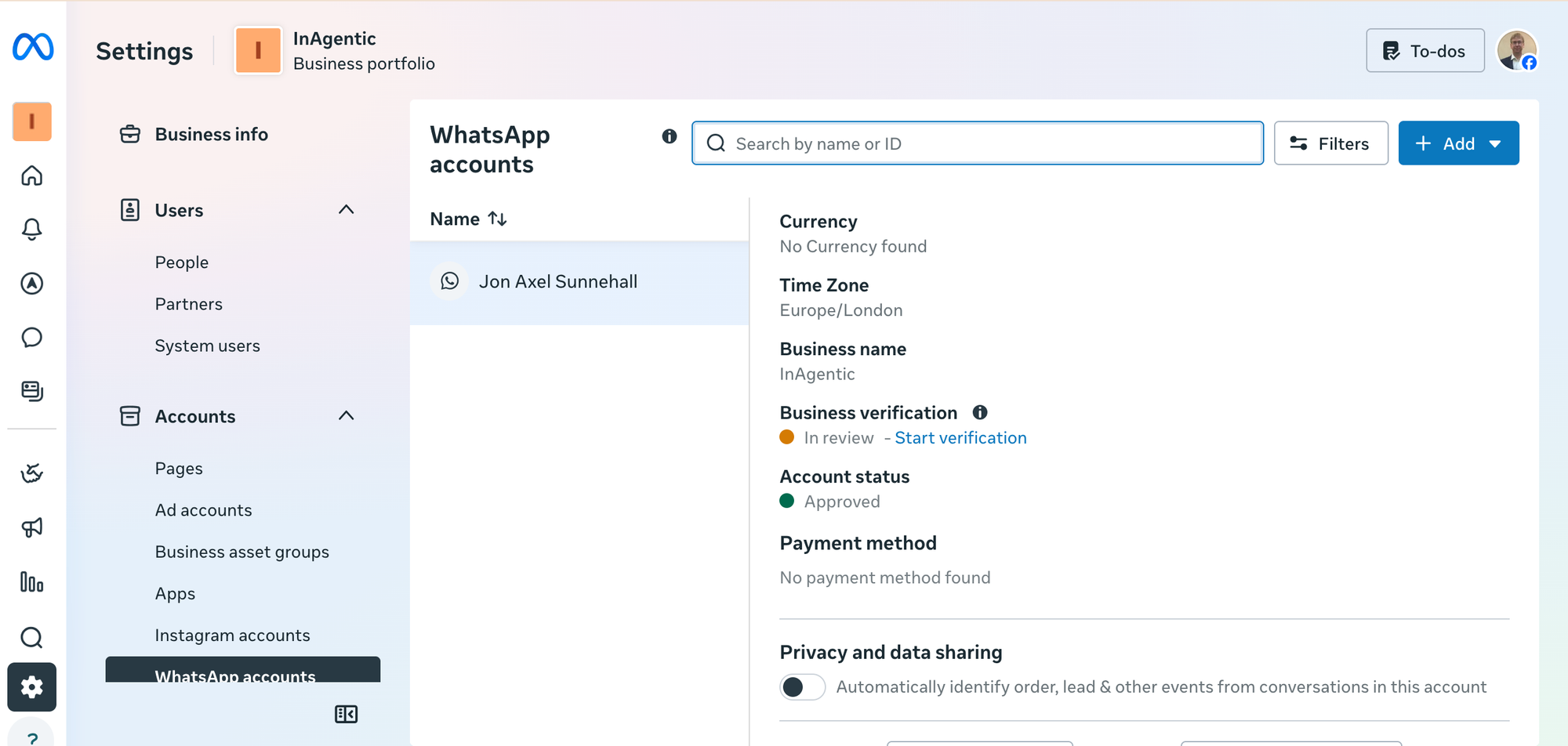
Task: Open Apps under Accounts
Action: (176, 594)
